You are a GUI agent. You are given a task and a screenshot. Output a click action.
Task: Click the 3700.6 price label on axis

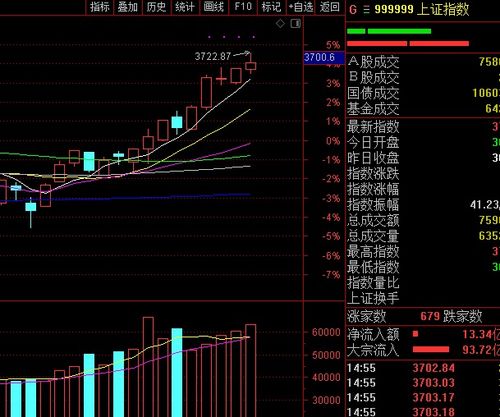pyautogui.click(x=324, y=58)
